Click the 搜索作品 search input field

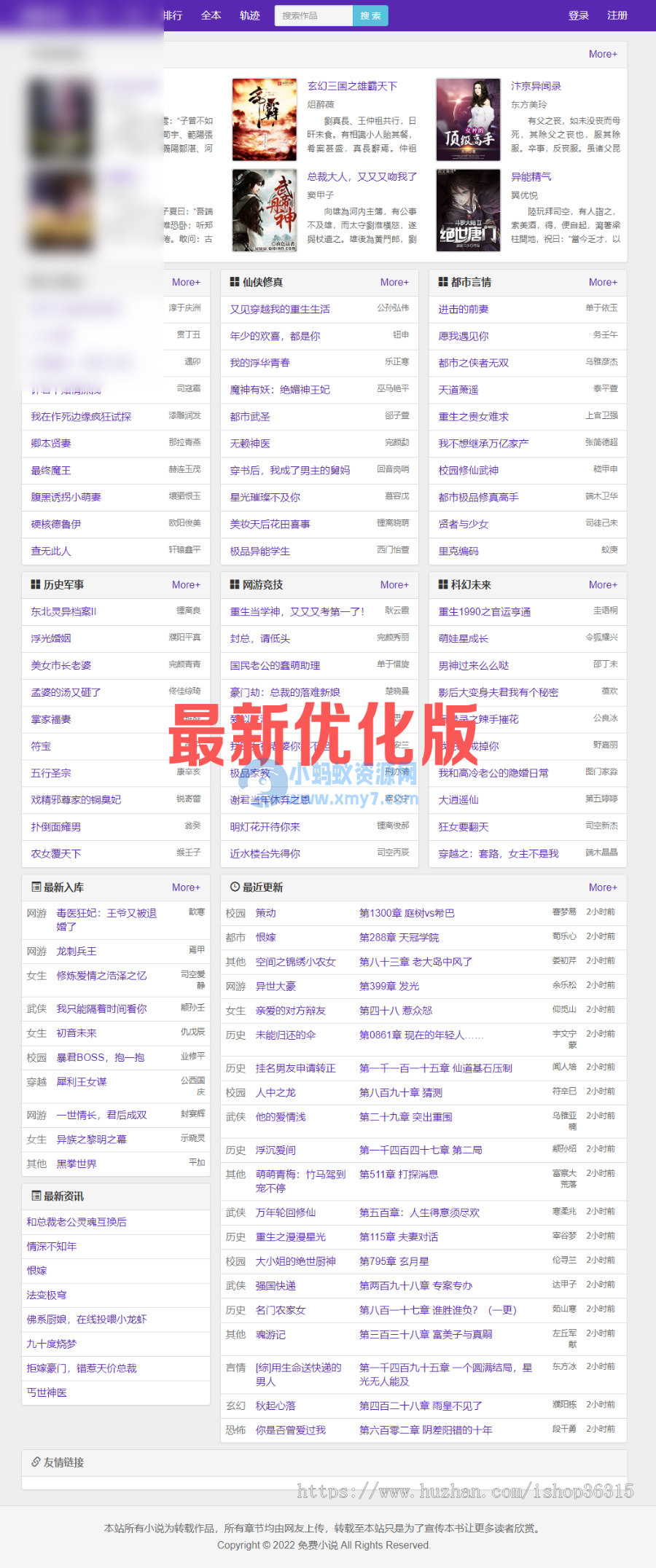(x=313, y=15)
